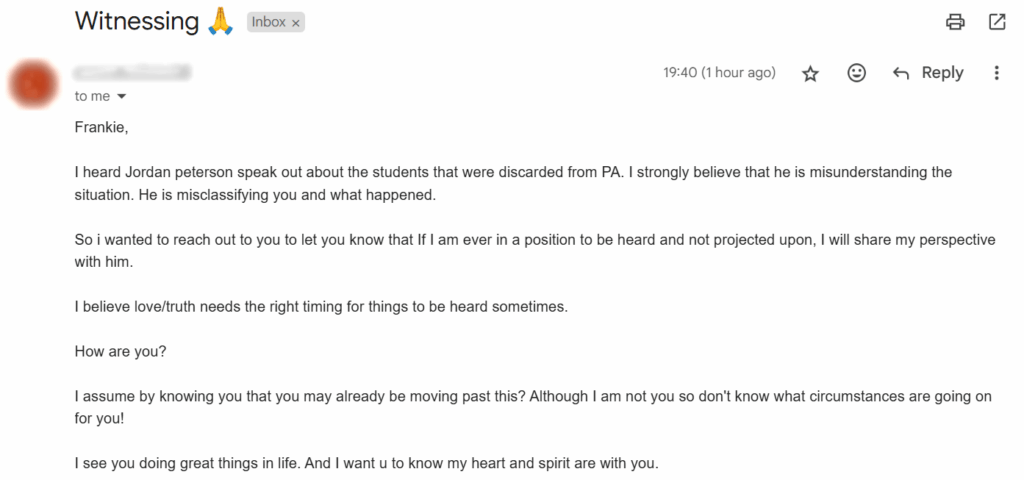The width and height of the screenshot is (1024, 480).
Task: Expand recipient details arrow beside "to me"
Action: tap(122, 97)
